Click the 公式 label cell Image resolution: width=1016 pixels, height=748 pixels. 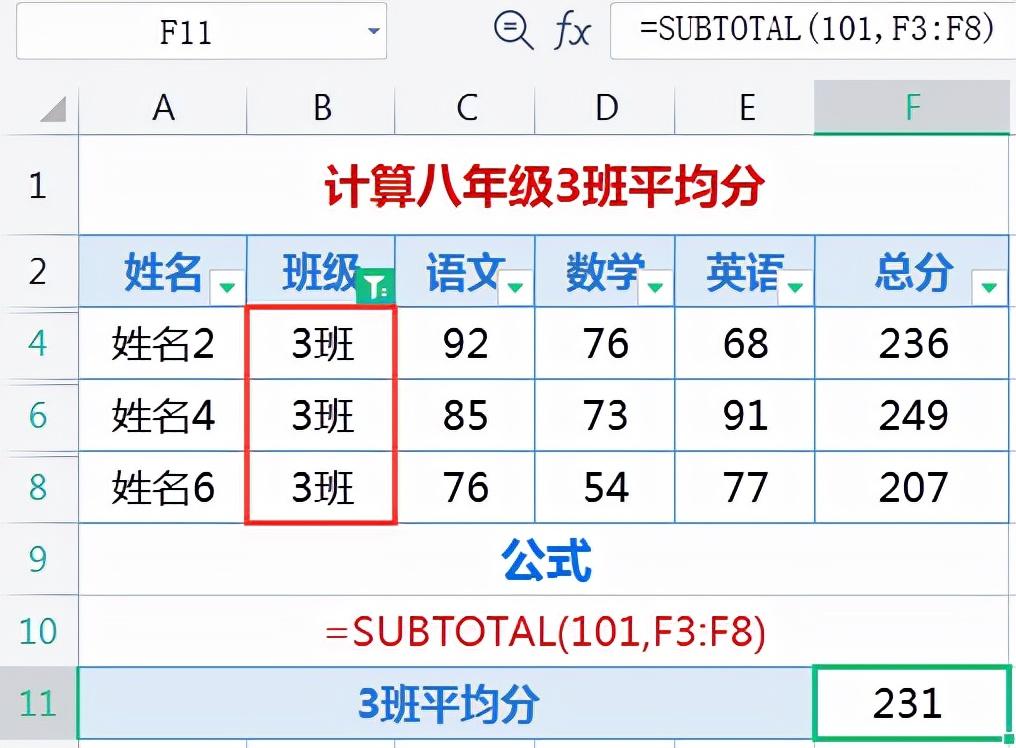tap(544, 559)
